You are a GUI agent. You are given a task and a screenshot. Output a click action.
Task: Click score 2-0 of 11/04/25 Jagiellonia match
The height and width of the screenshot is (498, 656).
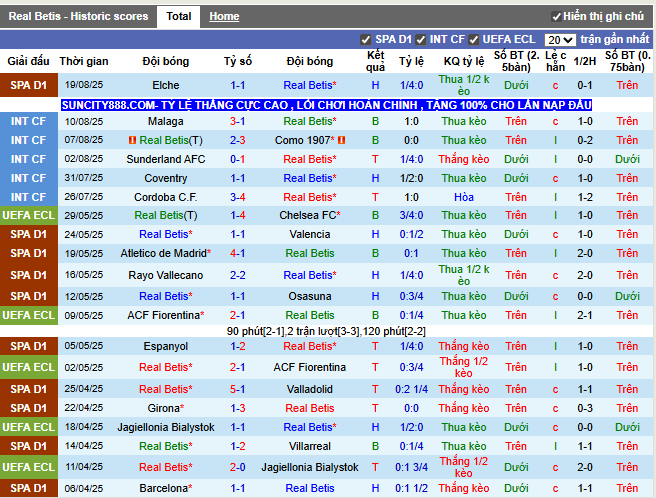(238, 467)
